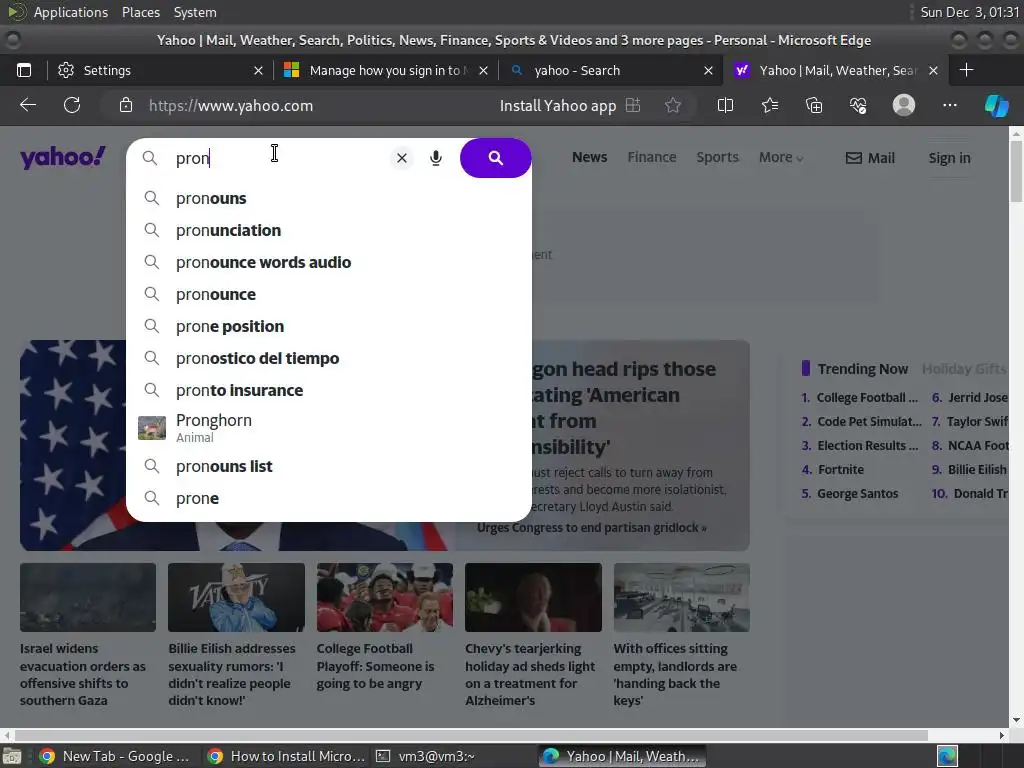Submit search with purple magnifier button
This screenshot has width=1024, height=768.
[496, 157]
